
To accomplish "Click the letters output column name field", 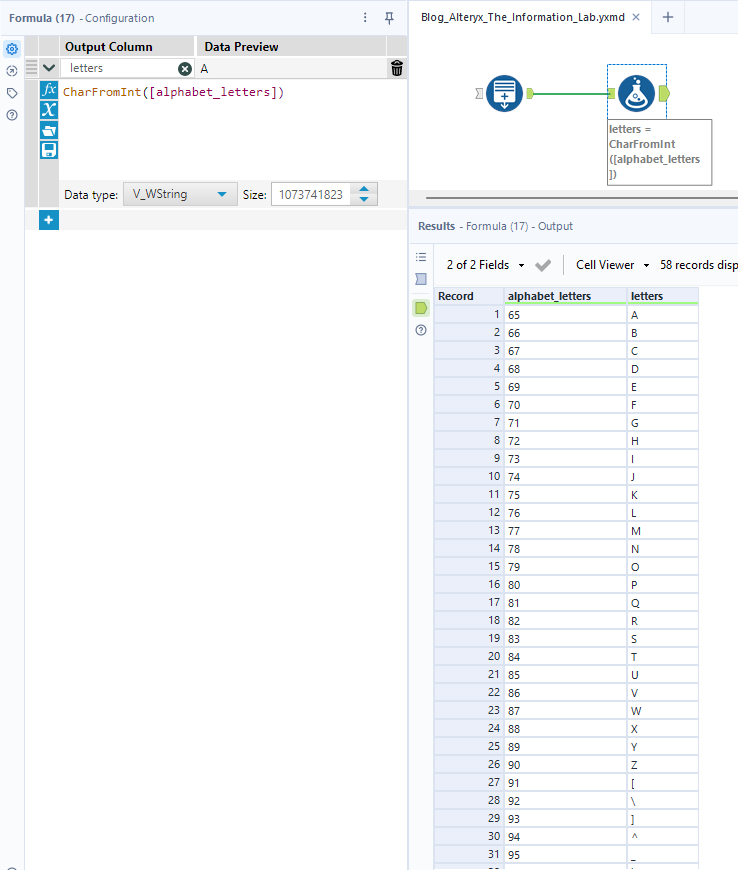I will (x=120, y=68).
